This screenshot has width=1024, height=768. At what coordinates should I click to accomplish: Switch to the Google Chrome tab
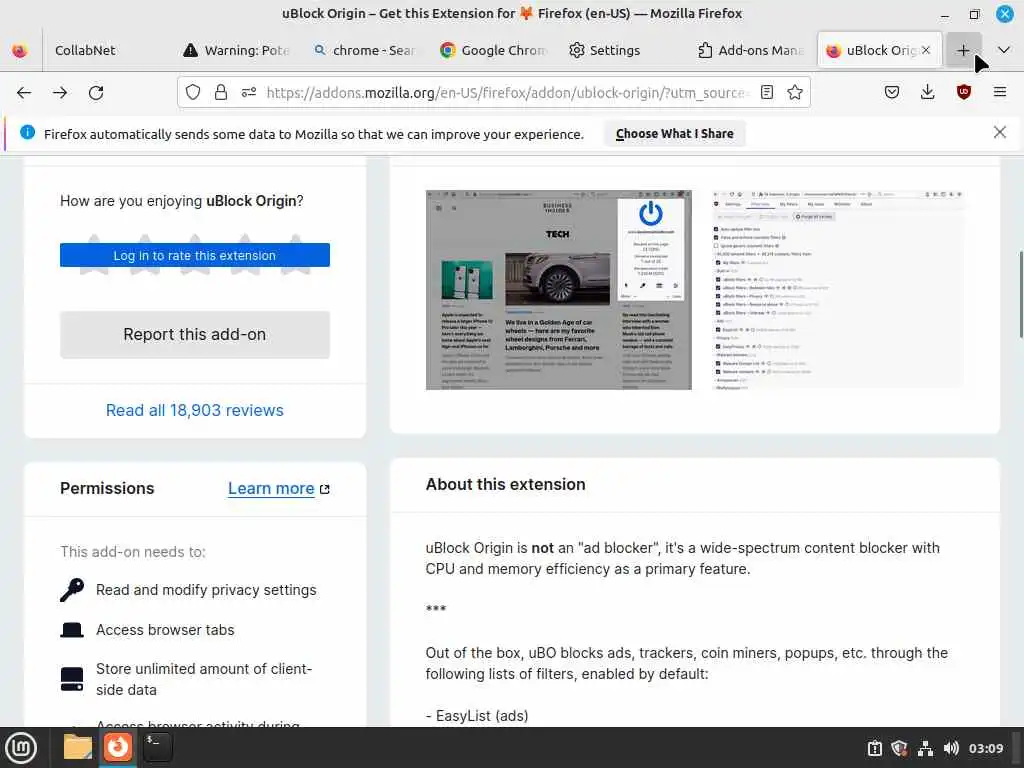point(493,50)
